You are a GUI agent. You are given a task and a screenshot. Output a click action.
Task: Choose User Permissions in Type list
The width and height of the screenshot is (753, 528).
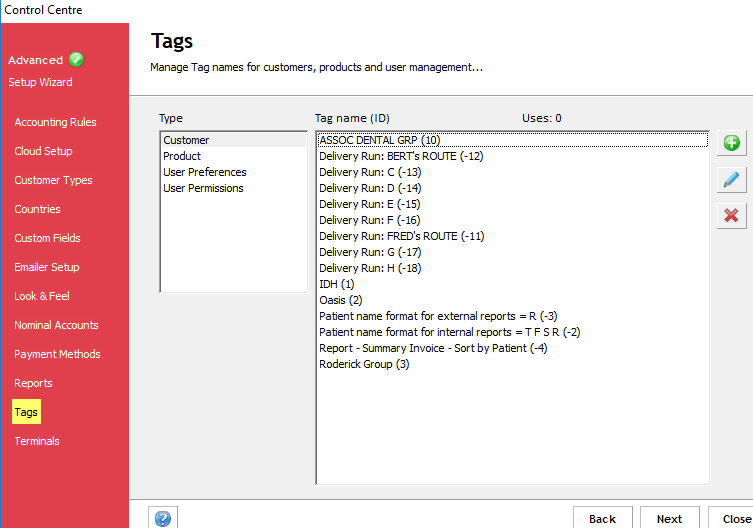(203, 188)
